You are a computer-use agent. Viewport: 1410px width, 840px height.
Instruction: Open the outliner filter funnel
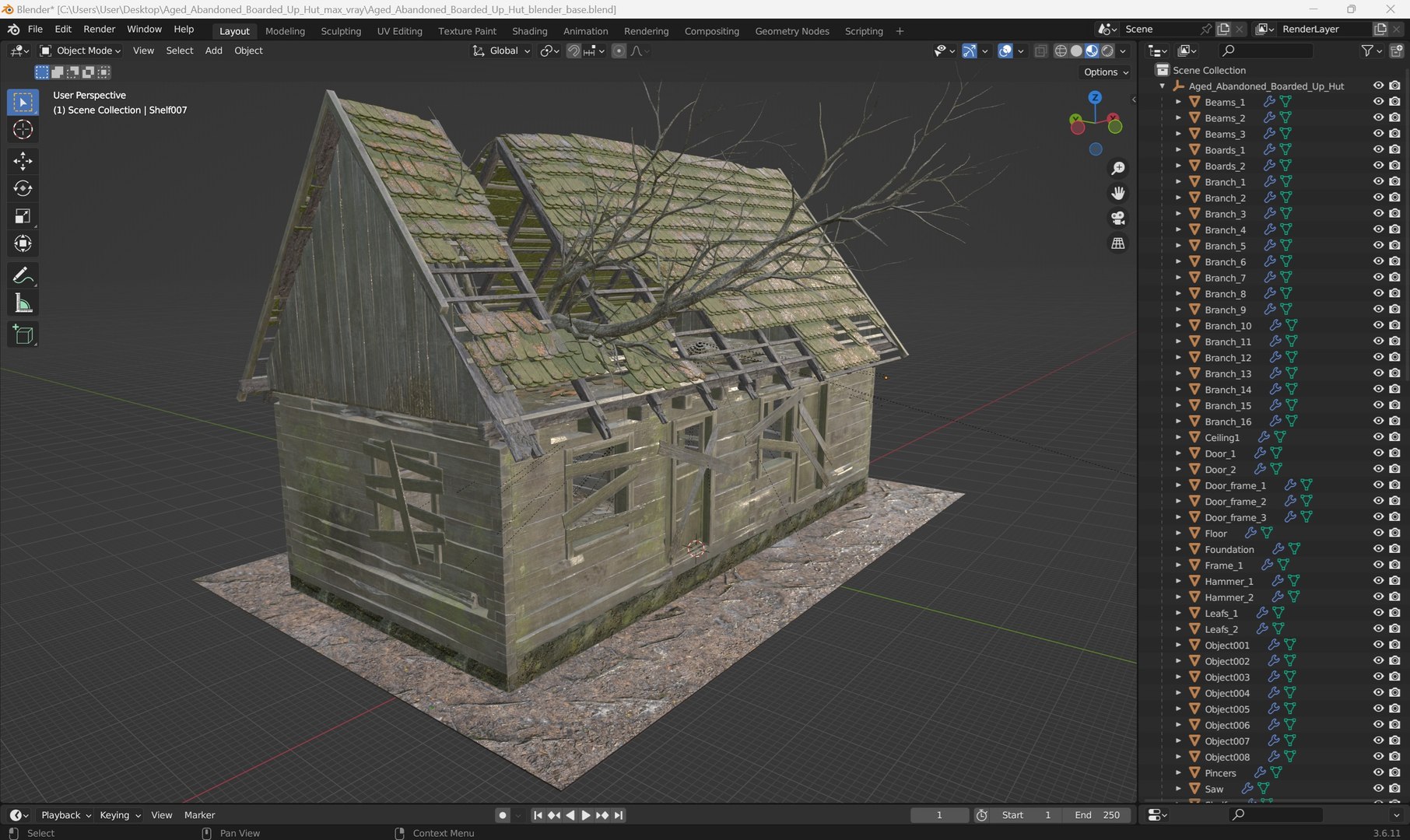(x=1367, y=51)
